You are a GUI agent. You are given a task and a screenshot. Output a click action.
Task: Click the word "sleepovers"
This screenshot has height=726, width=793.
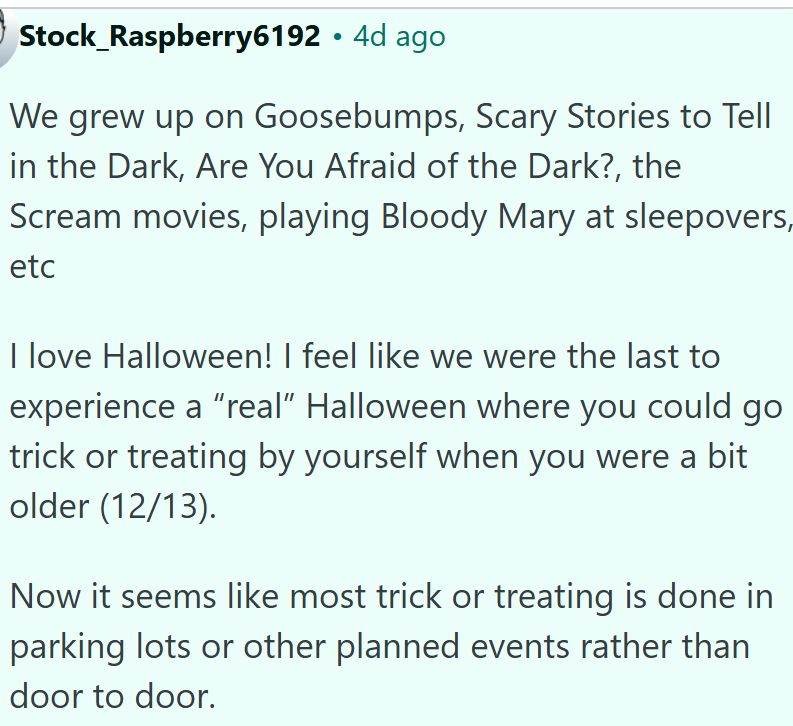pos(712,218)
